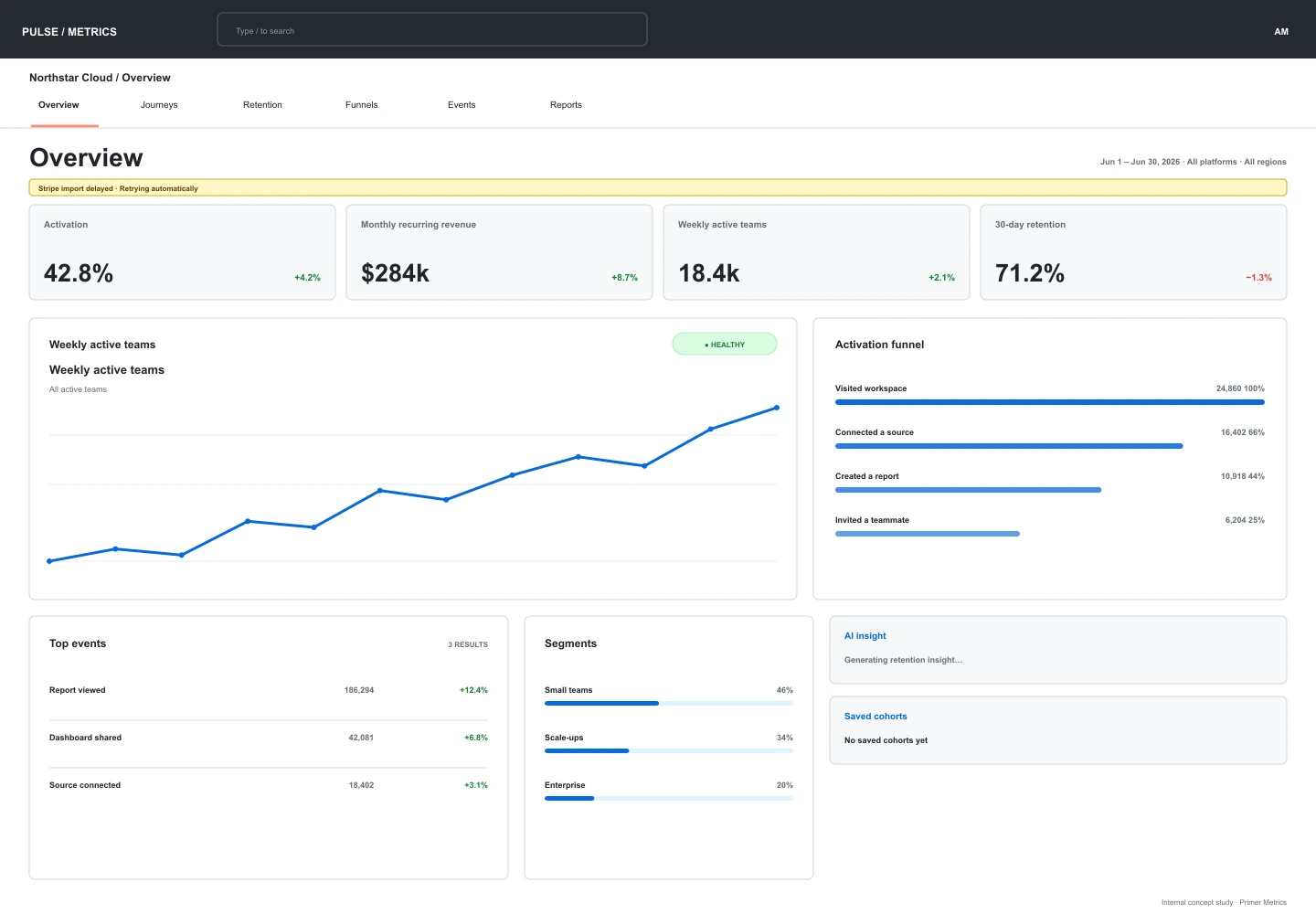This screenshot has height=914, width=1316.
Task: Click the Top events heading
Action: (x=78, y=643)
